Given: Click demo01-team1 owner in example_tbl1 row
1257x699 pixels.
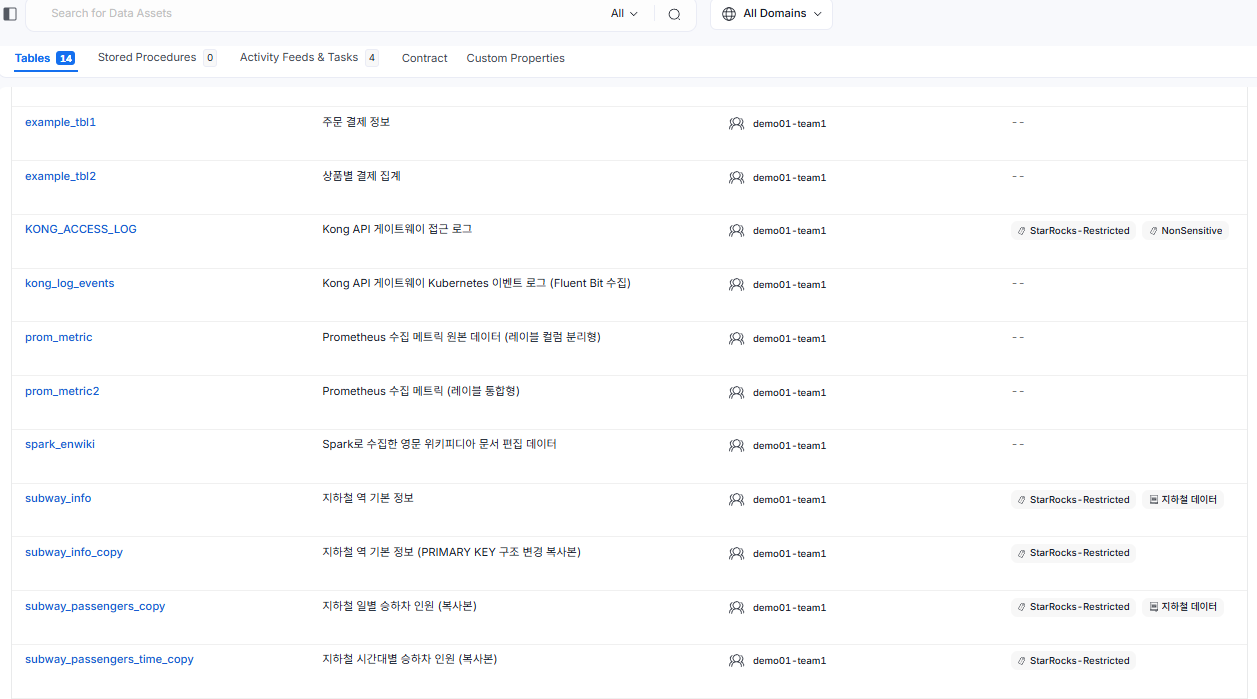Looking at the screenshot, I should pyautogui.click(x=789, y=124).
